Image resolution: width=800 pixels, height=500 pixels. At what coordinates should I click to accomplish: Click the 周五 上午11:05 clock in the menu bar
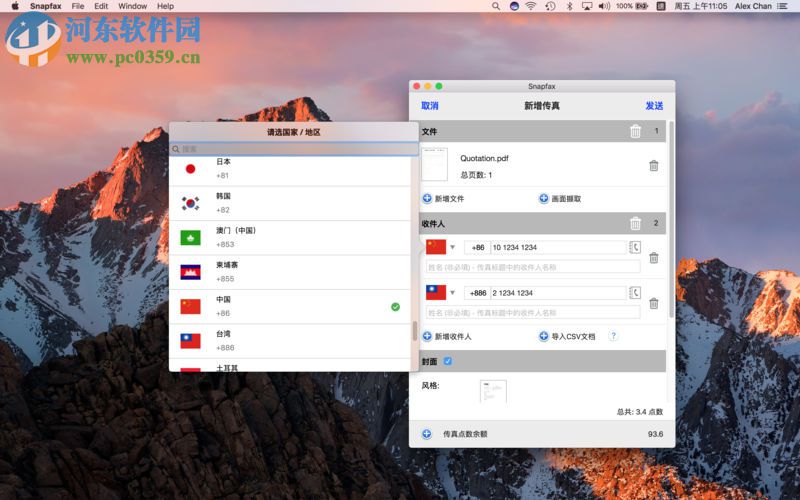click(x=701, y=6)
